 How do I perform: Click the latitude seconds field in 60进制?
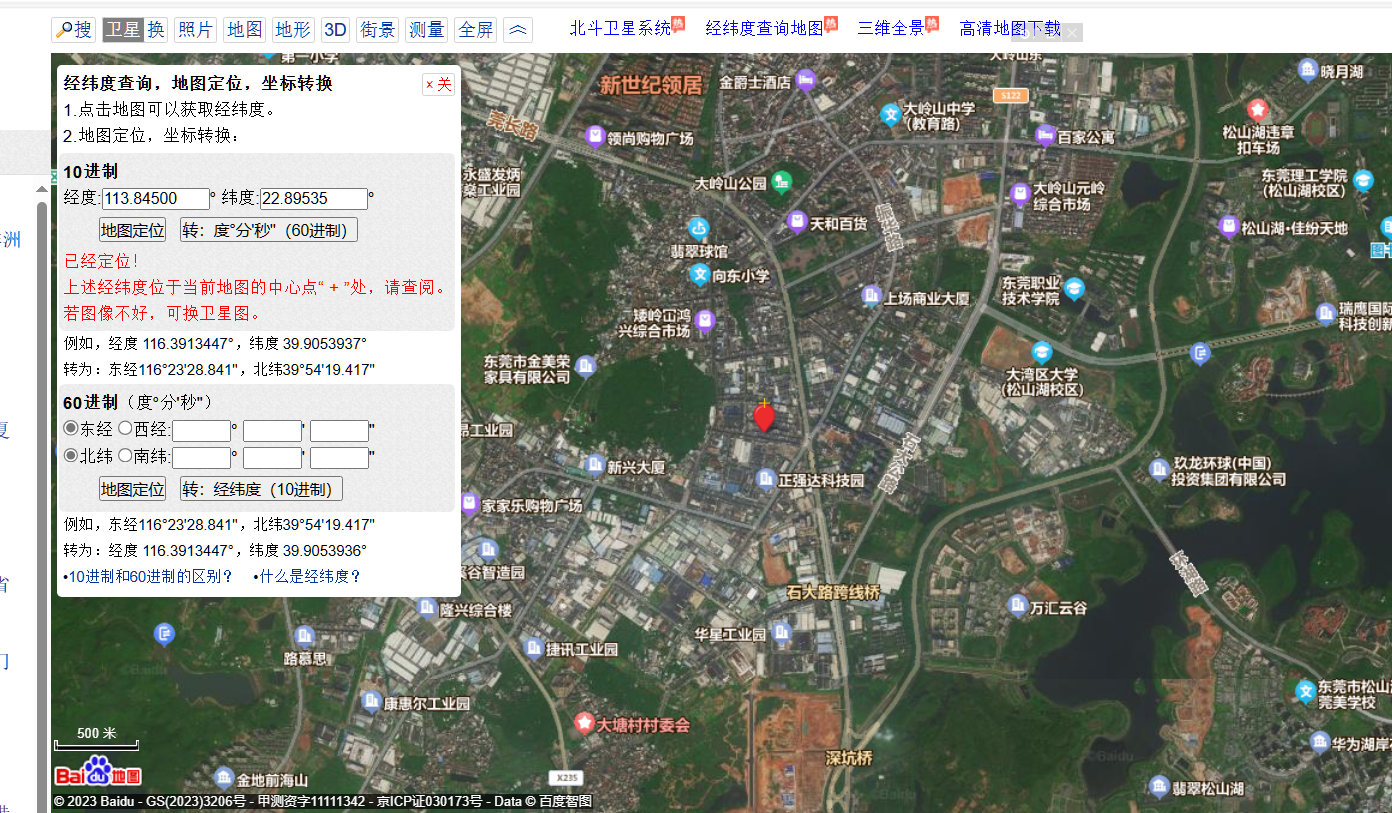(339, 458)
